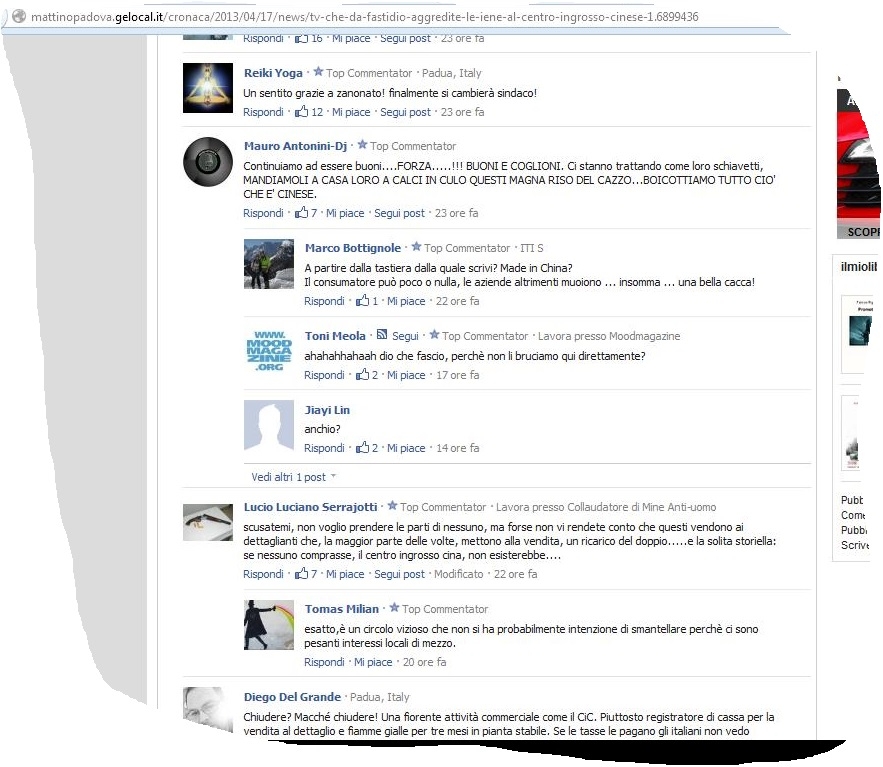Open Diego Del Grande's profile name link
883x767 pixels.
click(291, 697)
